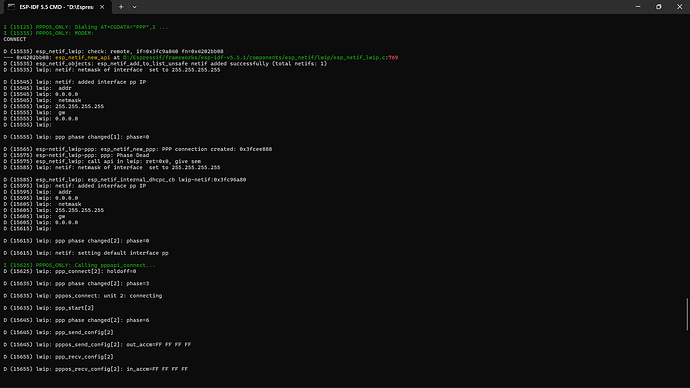This screenshot has height=388, width=690.
Task: Click 'pppos_send_config[2]: out_accm' line
Action: 97,344
